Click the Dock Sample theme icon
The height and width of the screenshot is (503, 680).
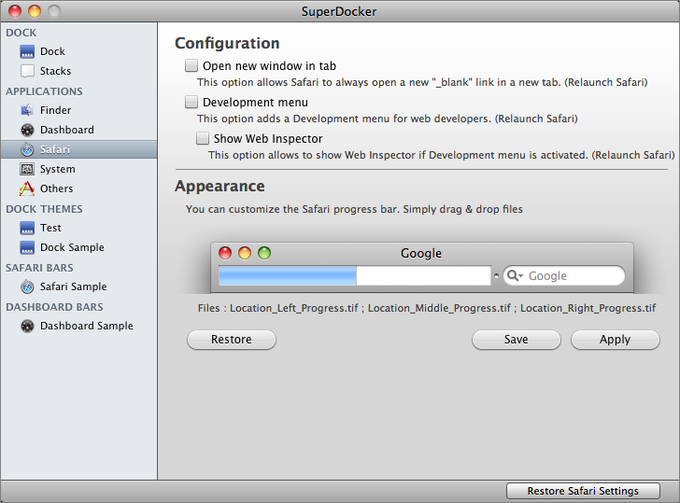(27, 247)
